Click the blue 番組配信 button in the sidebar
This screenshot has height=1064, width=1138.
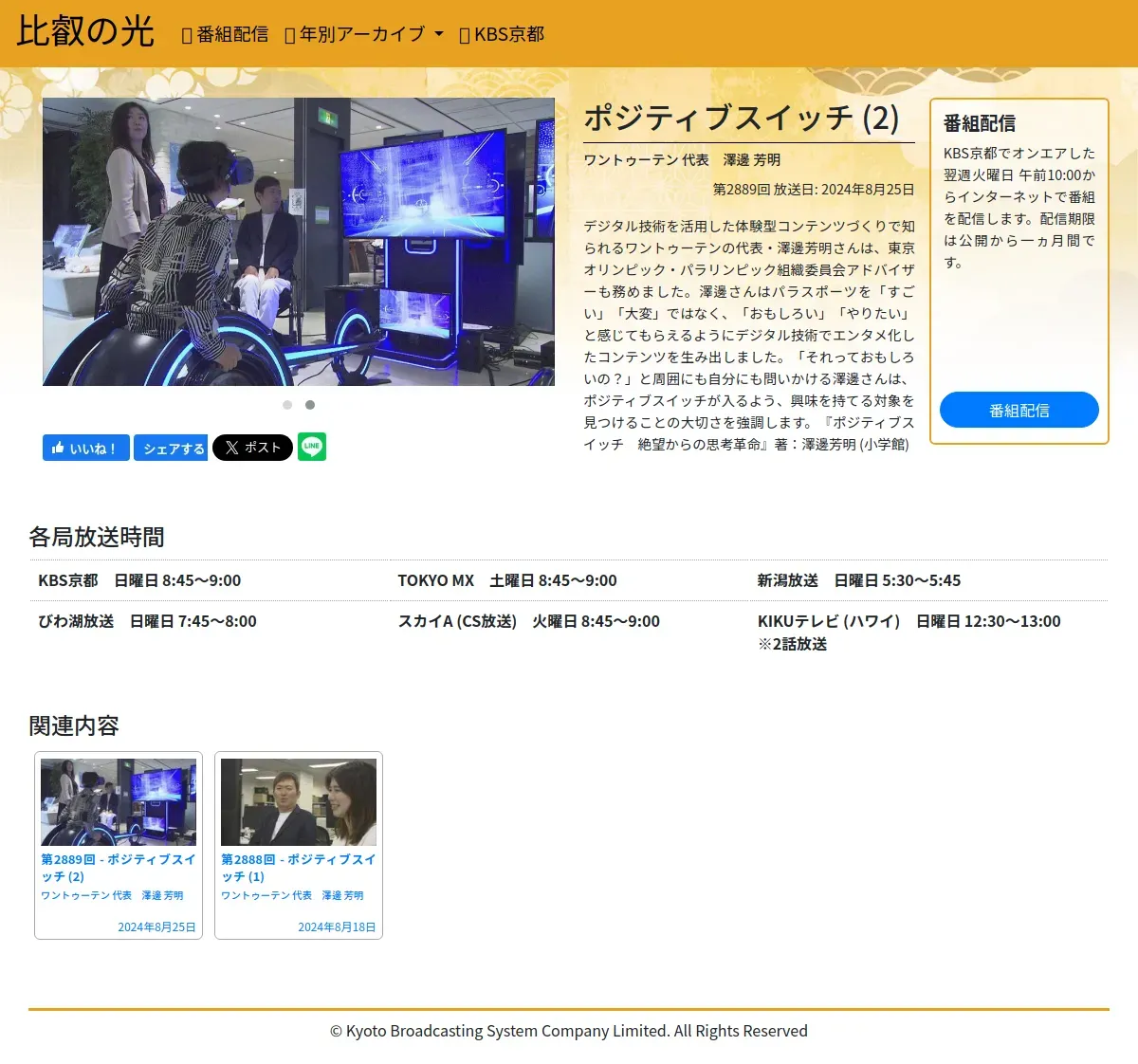tap(1019, 410)
